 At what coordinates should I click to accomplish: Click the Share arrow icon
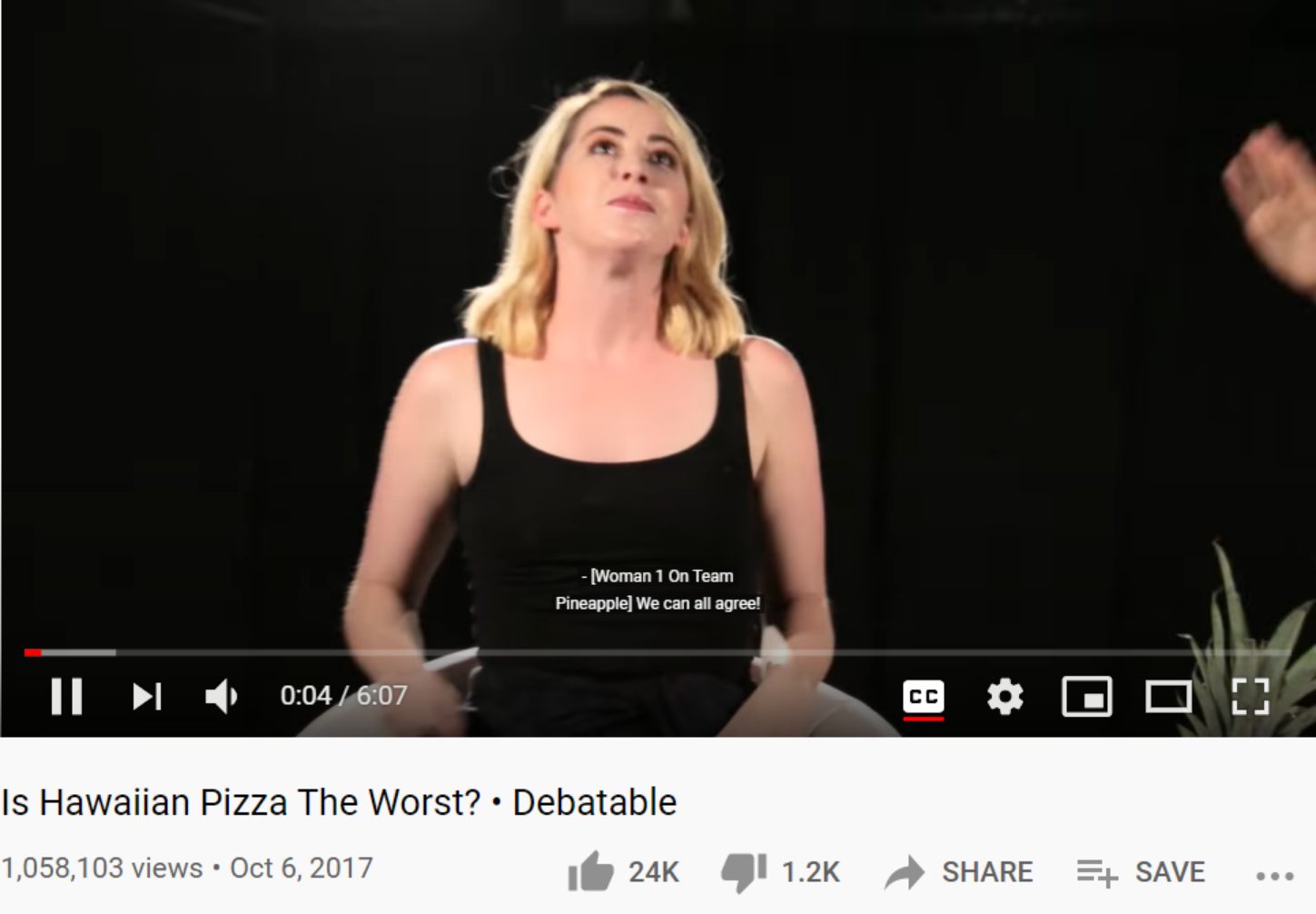(904, 872)
